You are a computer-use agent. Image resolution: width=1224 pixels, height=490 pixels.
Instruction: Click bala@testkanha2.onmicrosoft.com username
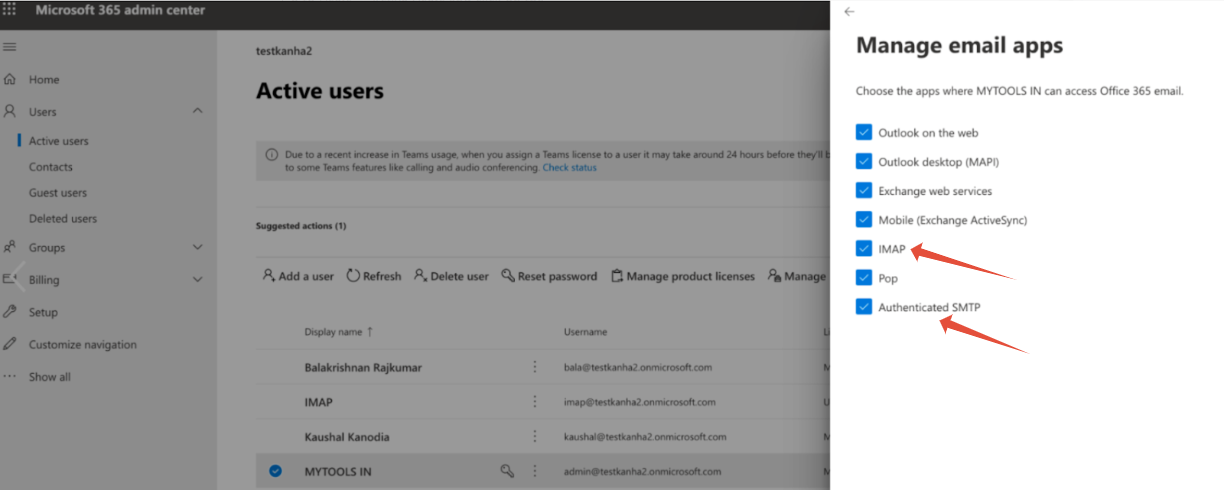pos(638,367)
